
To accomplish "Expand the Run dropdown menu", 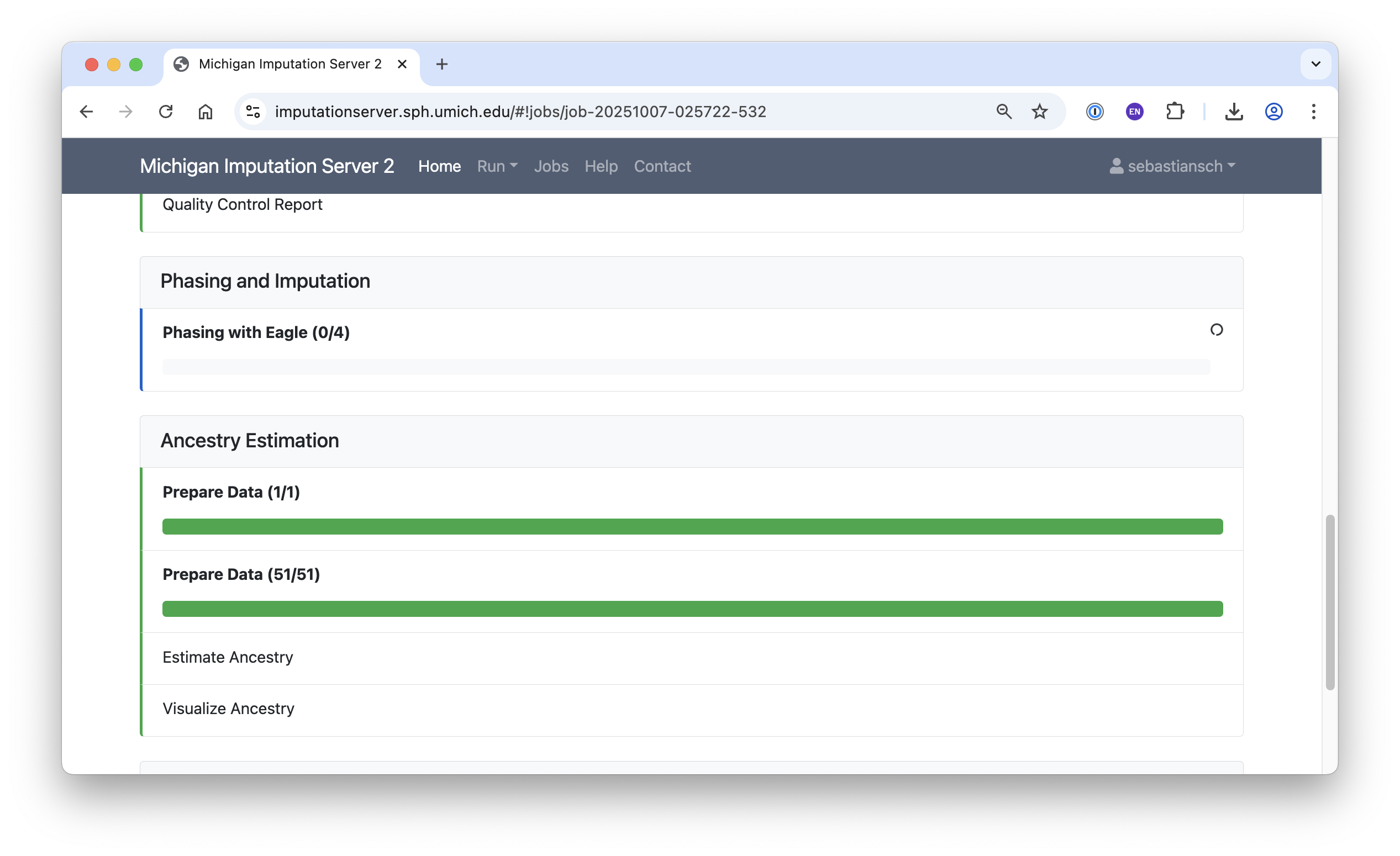I will 497,166.
